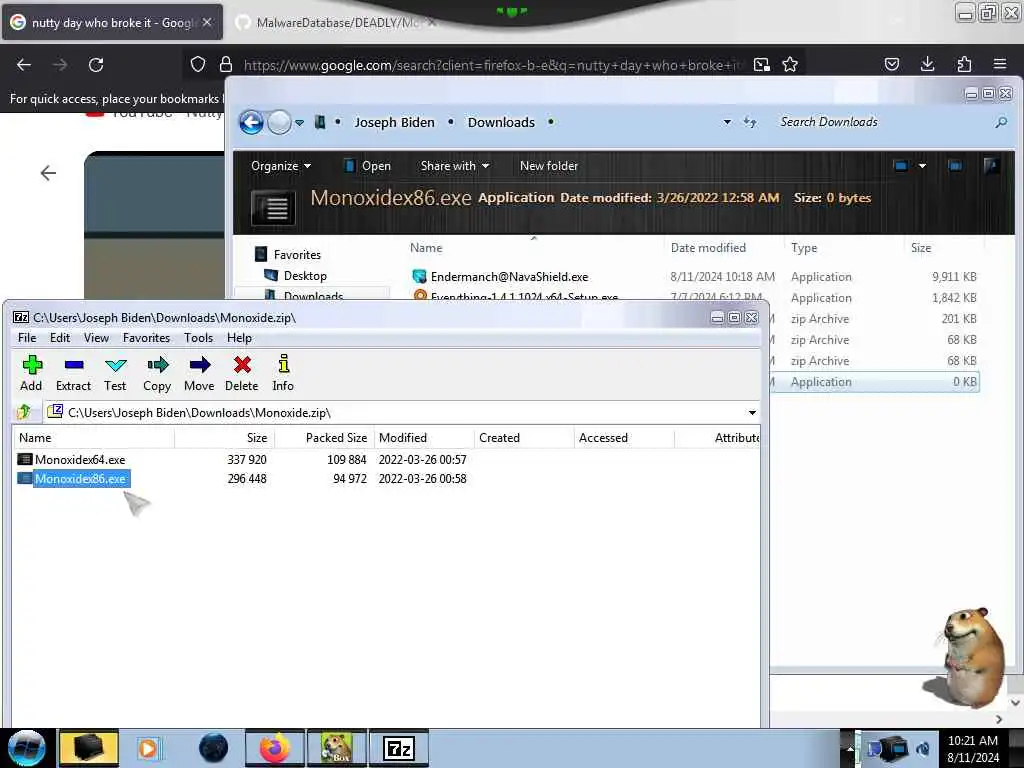Click Save to Pocket icon in Firefox

[x=891, y=64]
